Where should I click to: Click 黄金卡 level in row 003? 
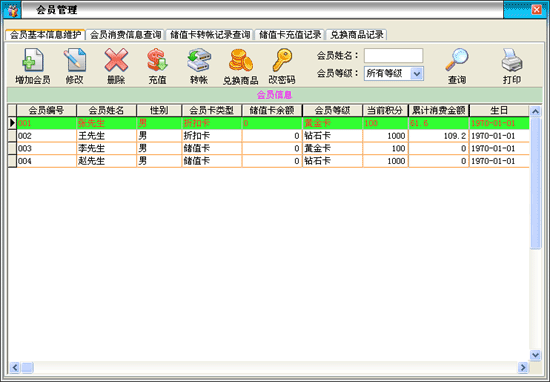332,148
